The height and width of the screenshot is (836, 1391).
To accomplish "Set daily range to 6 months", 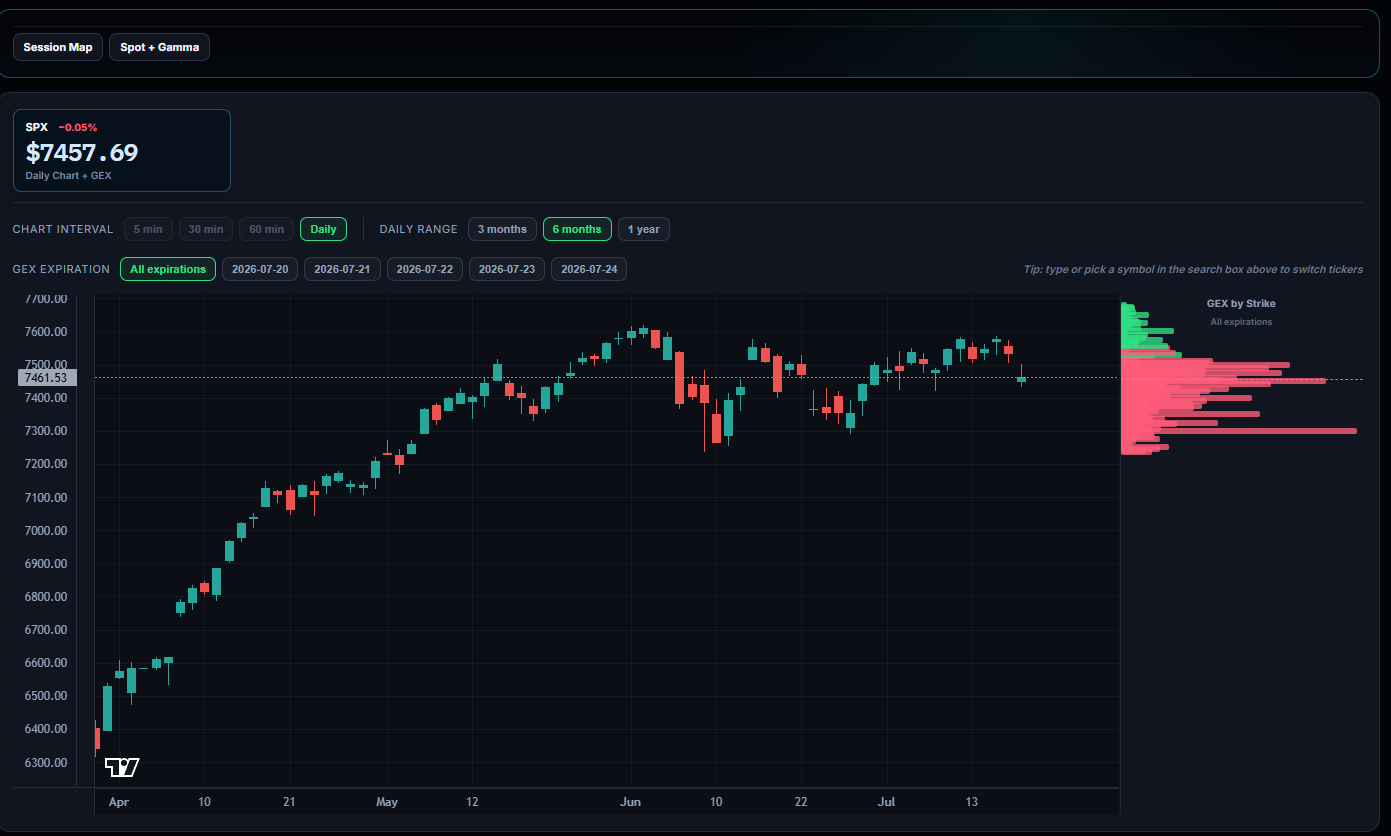I will [x=577, y=229].
